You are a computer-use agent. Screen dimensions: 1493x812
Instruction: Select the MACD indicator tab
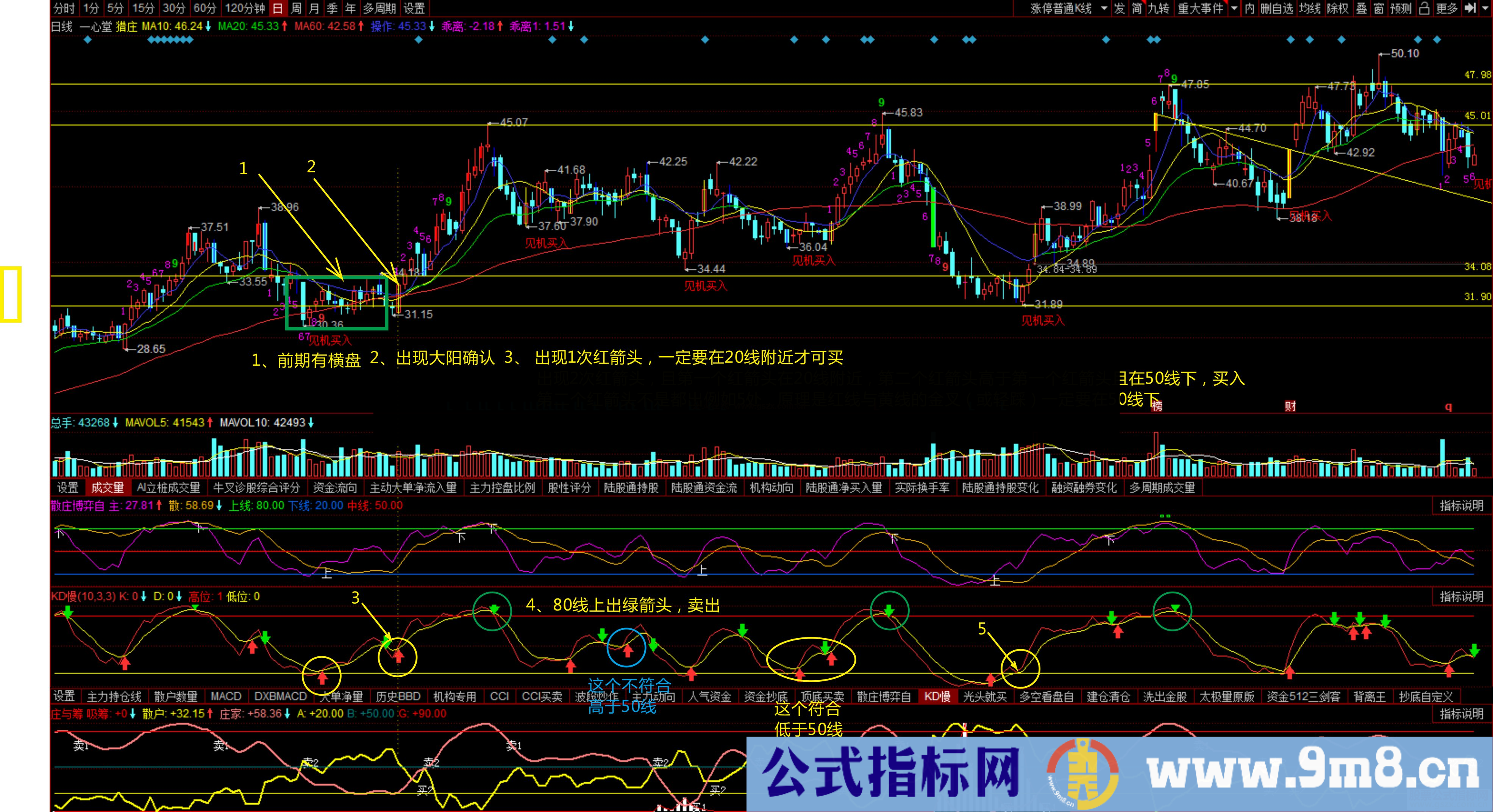tap(225, 696)
